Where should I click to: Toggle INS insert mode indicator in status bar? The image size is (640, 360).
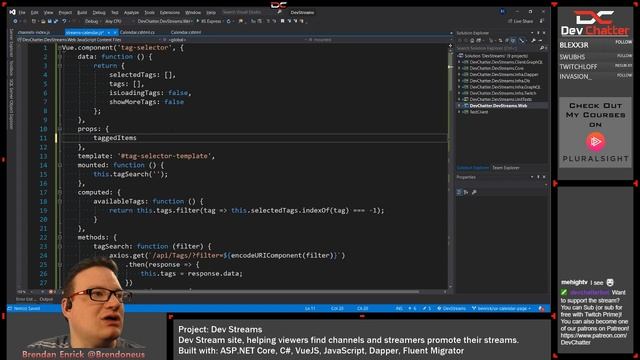coord(399,309)
